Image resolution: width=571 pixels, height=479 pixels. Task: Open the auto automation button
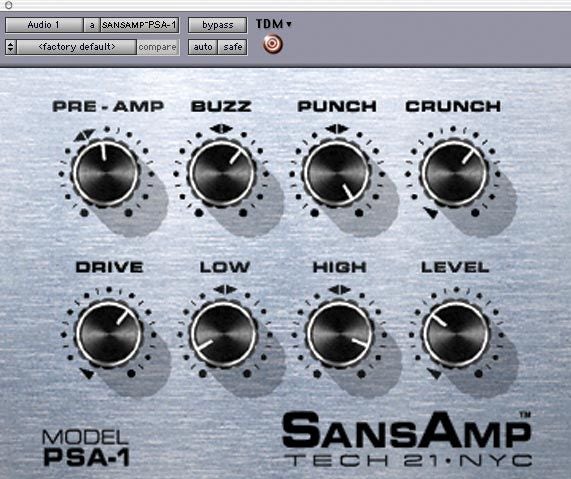pos(203,47)
